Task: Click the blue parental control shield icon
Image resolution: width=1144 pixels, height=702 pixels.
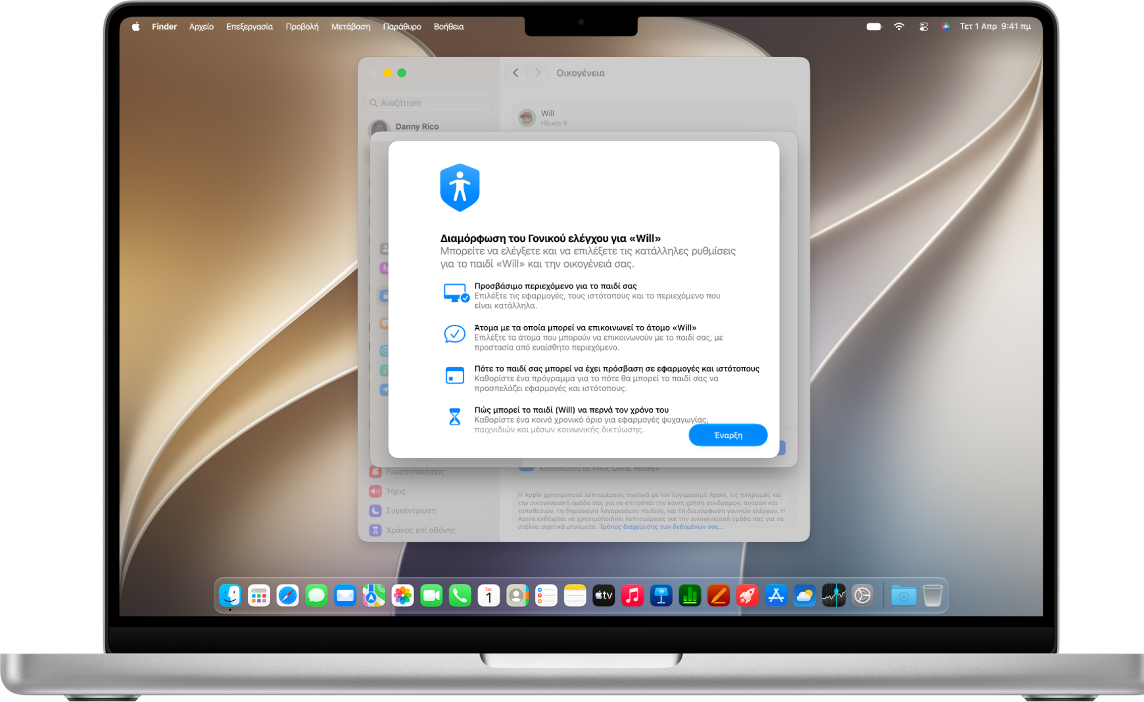Action: [460, 188]
